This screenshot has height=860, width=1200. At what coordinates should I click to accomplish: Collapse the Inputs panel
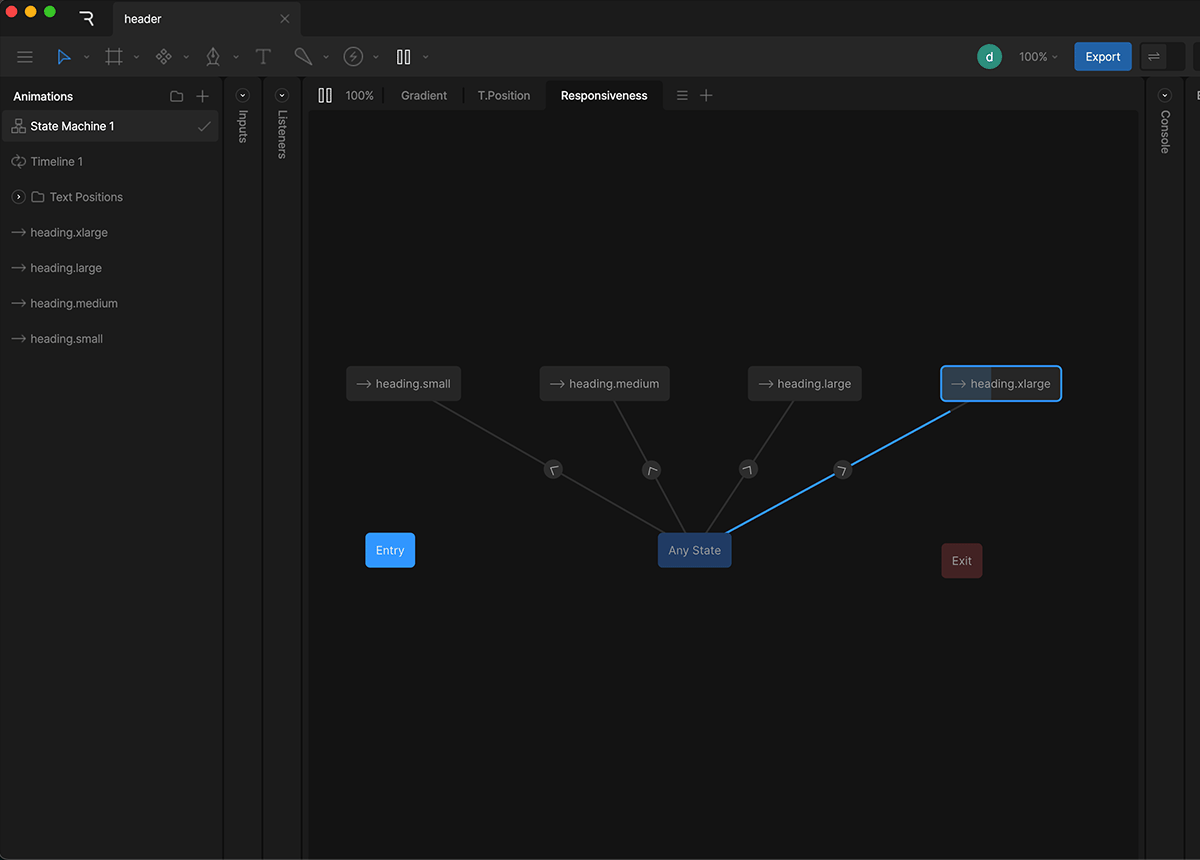click(242, 94)
